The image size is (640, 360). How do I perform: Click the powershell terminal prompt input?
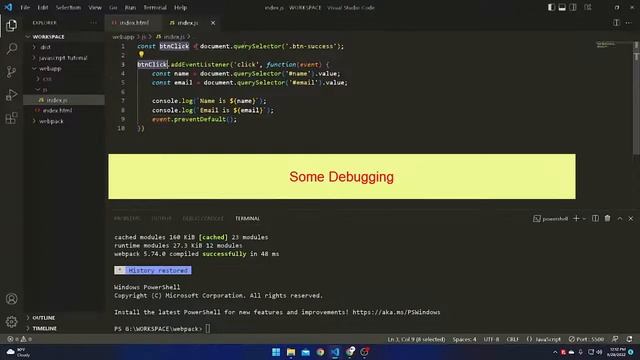click(208, 329)
